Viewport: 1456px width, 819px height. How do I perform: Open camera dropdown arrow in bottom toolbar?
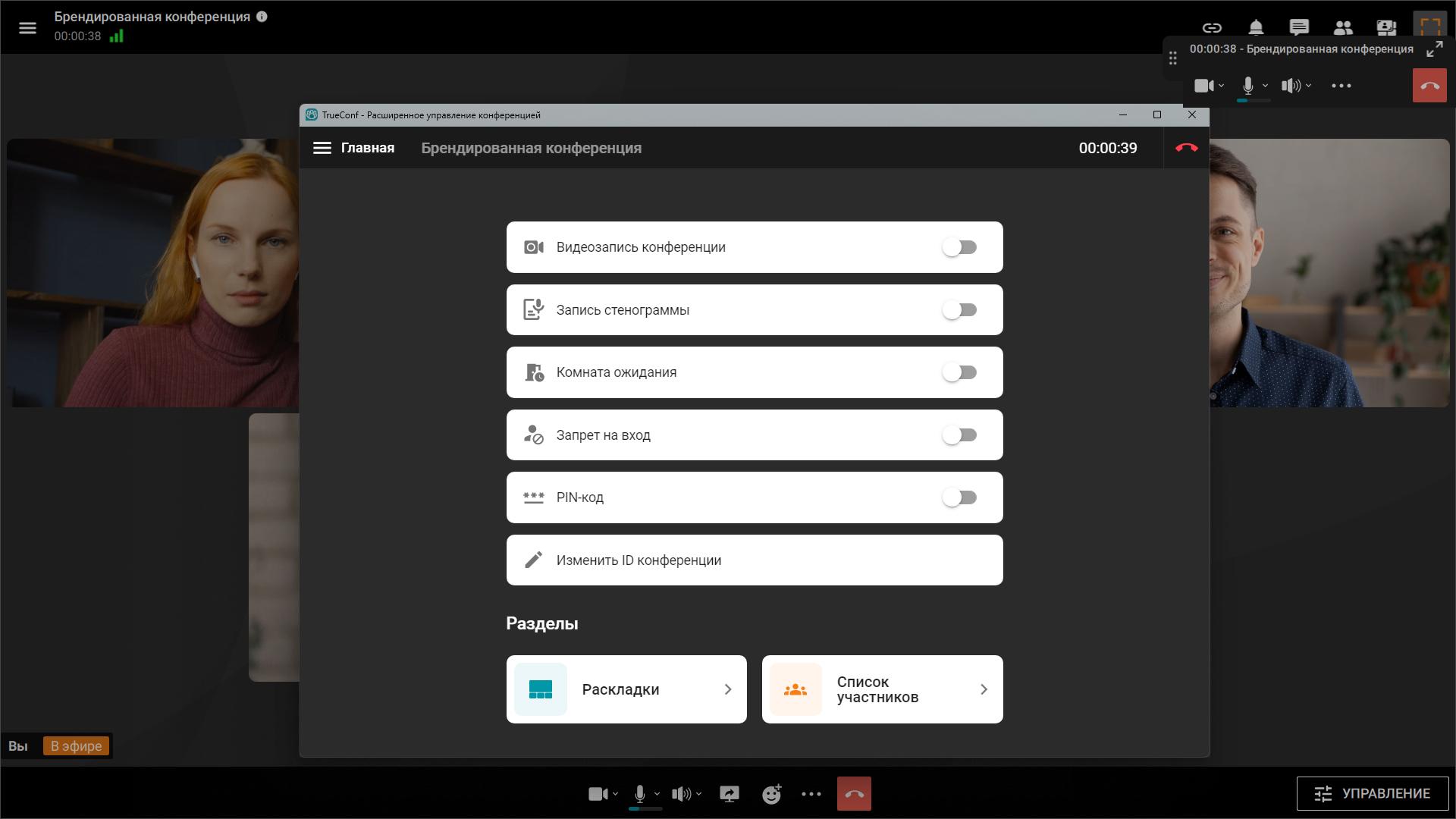click(x=615, y=794)
